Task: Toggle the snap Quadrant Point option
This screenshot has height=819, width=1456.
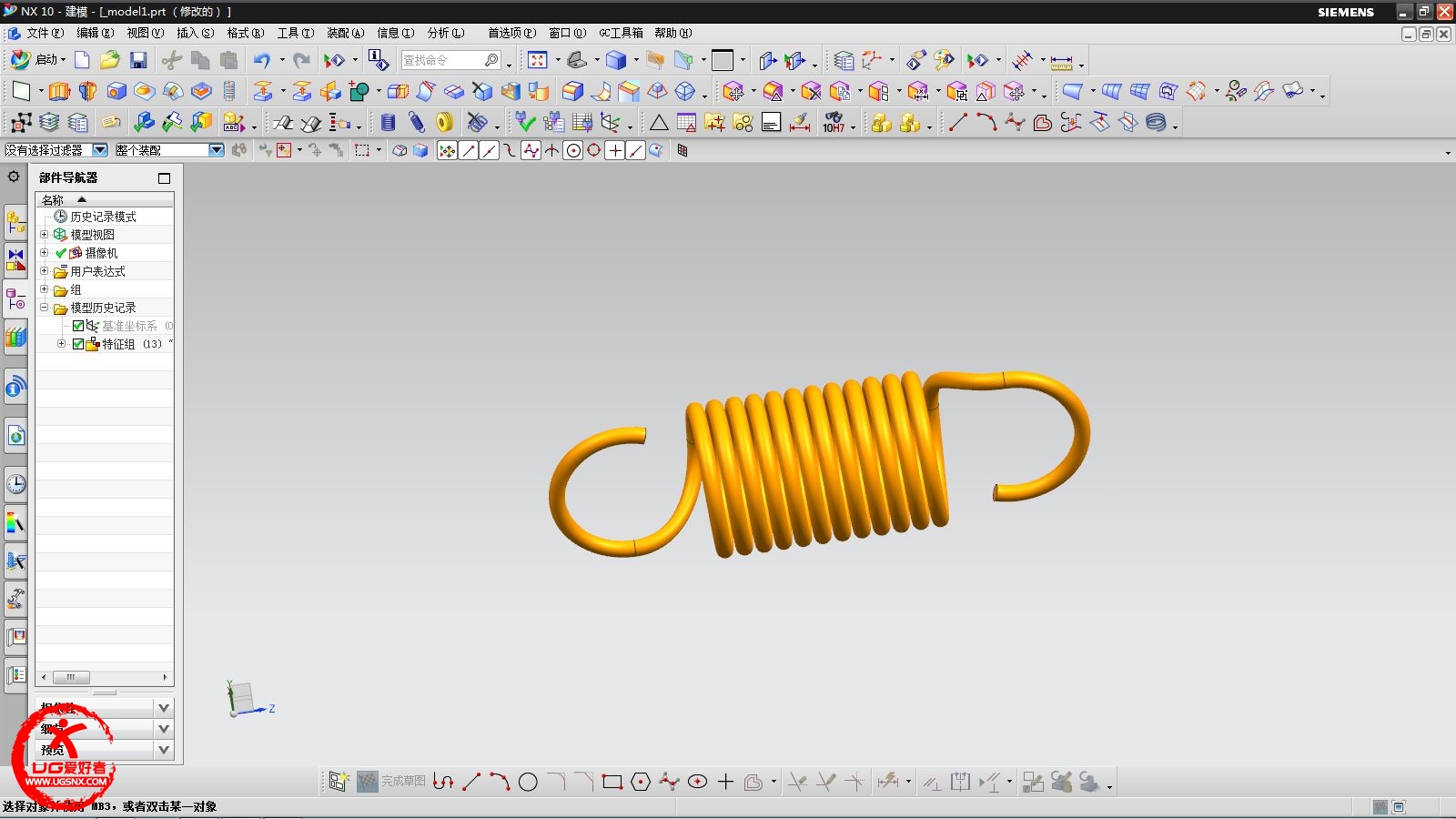Action: [x=594, y=151]
